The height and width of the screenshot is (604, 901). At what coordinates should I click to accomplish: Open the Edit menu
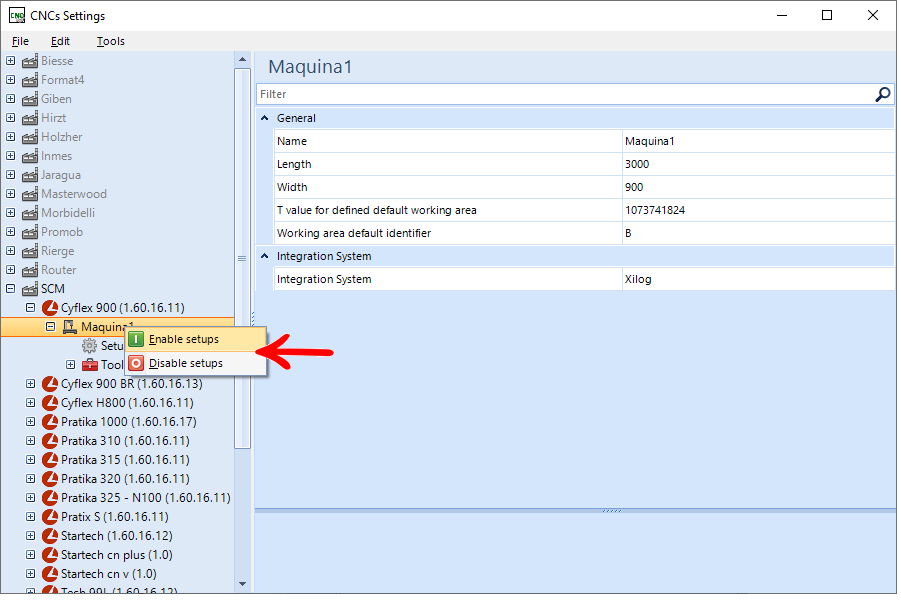pyautogui.click(x=60, y=41)
